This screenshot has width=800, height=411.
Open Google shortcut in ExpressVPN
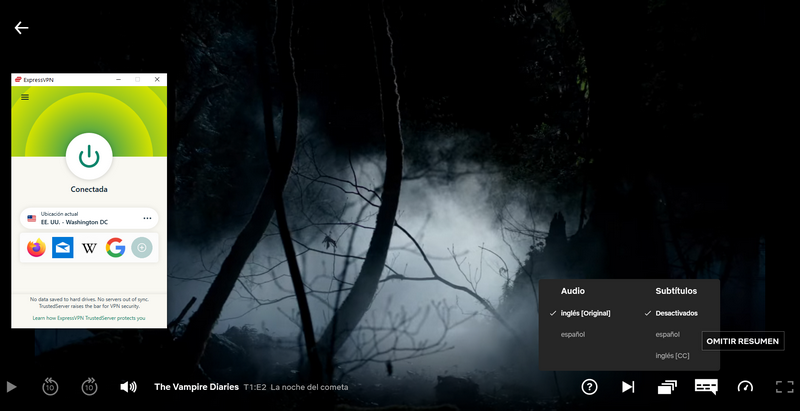point(115,248)
